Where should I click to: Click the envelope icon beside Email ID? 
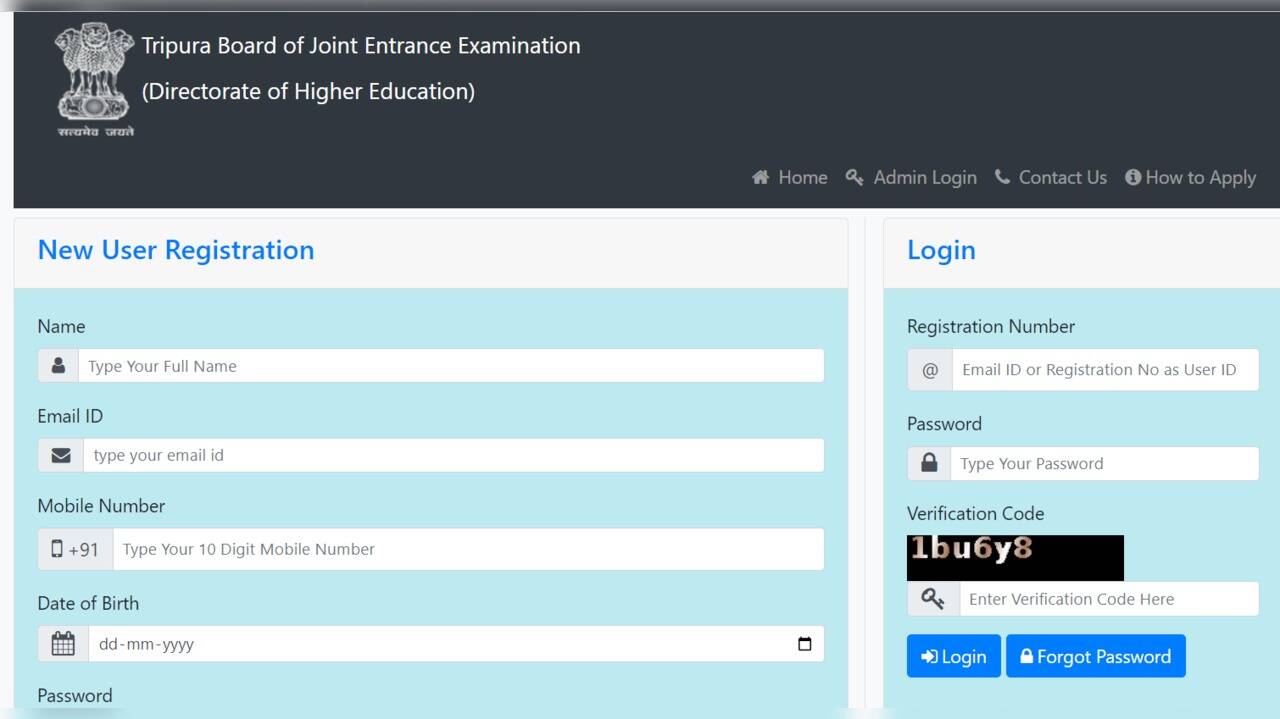(61, 455)
